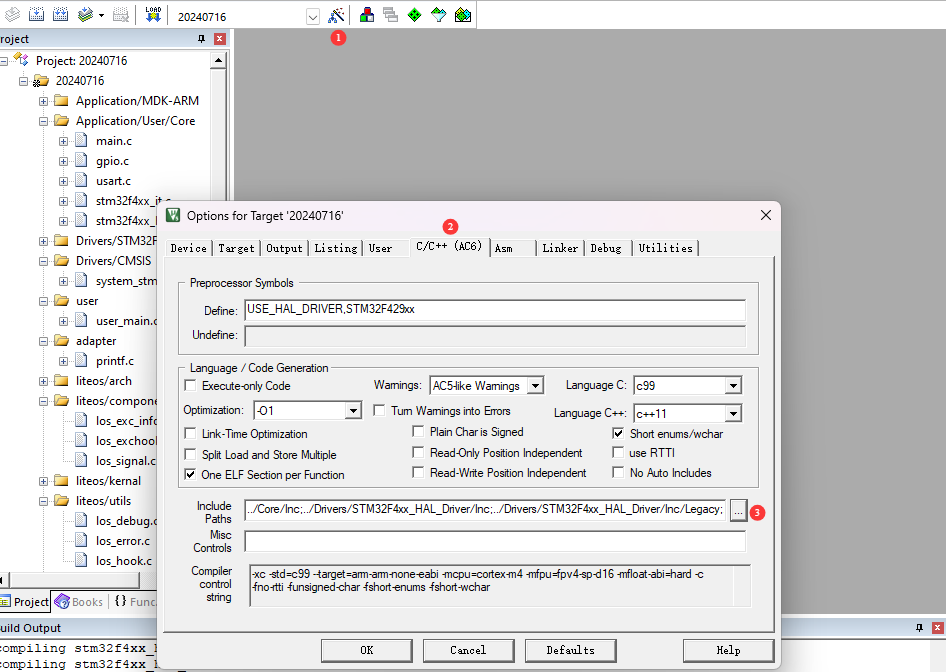This screenshot has height=672, width=946.
Task: Click project tree scroll up arrow
Action: pos(218,60)
